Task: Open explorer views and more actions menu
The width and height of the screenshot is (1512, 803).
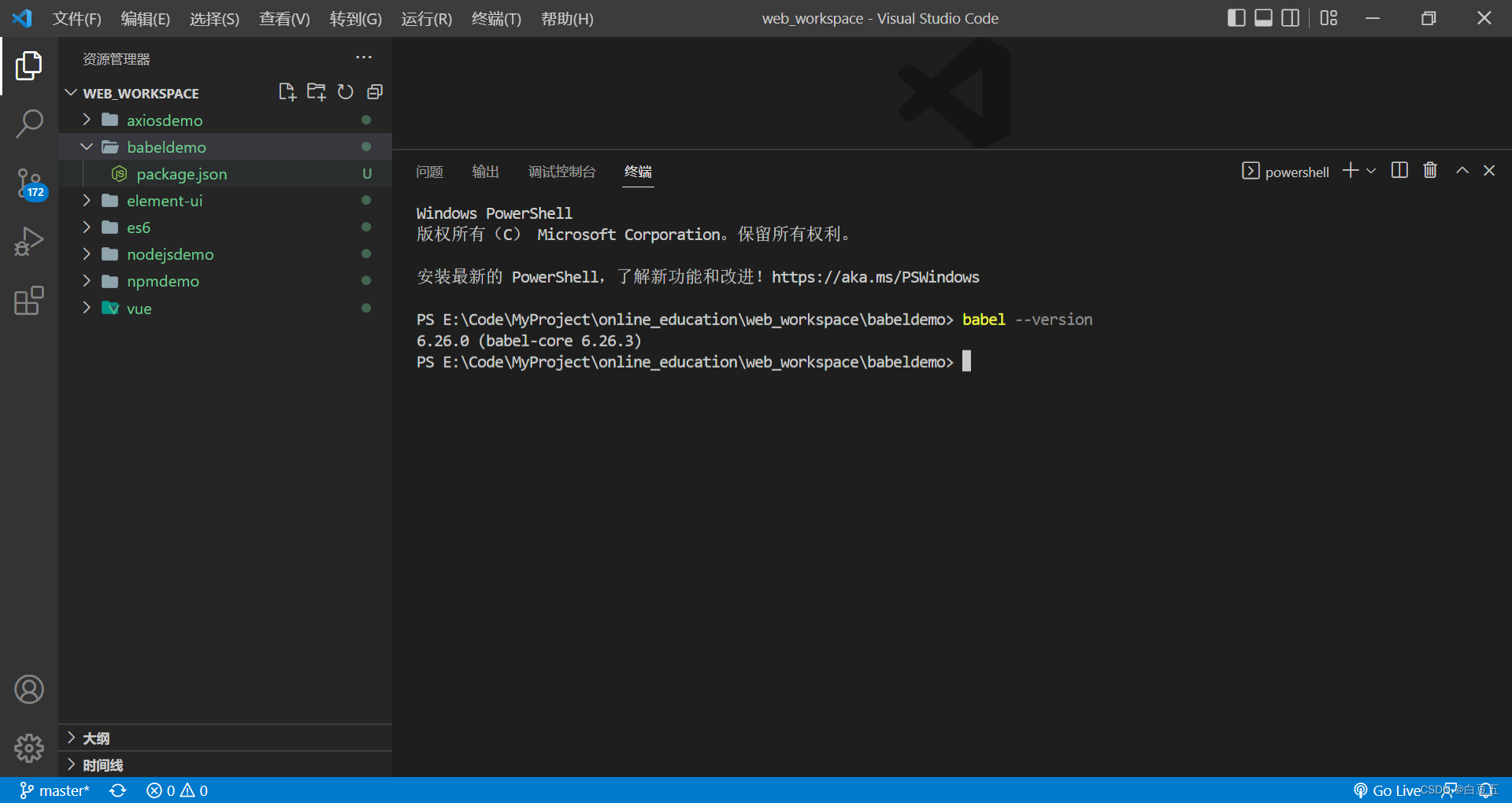Action: click(x=364, y=57)
